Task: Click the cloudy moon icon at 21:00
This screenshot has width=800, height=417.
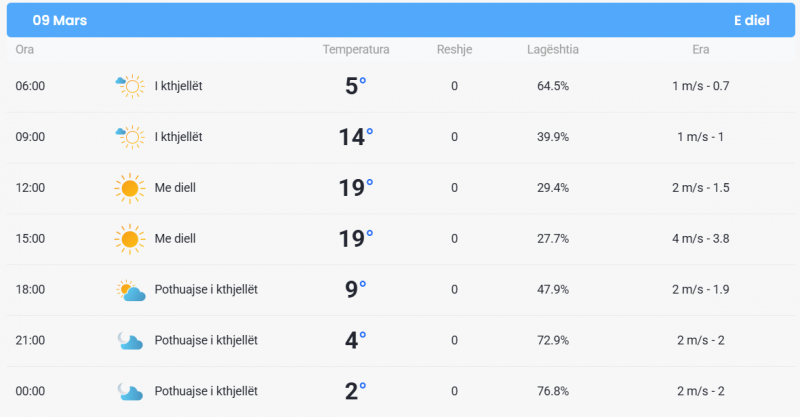Action: [x=129, y=341]
